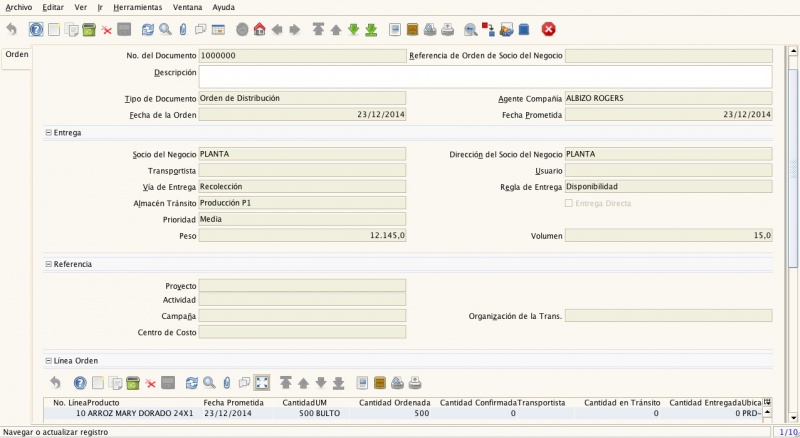800x438 pixels.
Task: Click the red circle exit icon
Action: tap(549, 30)
